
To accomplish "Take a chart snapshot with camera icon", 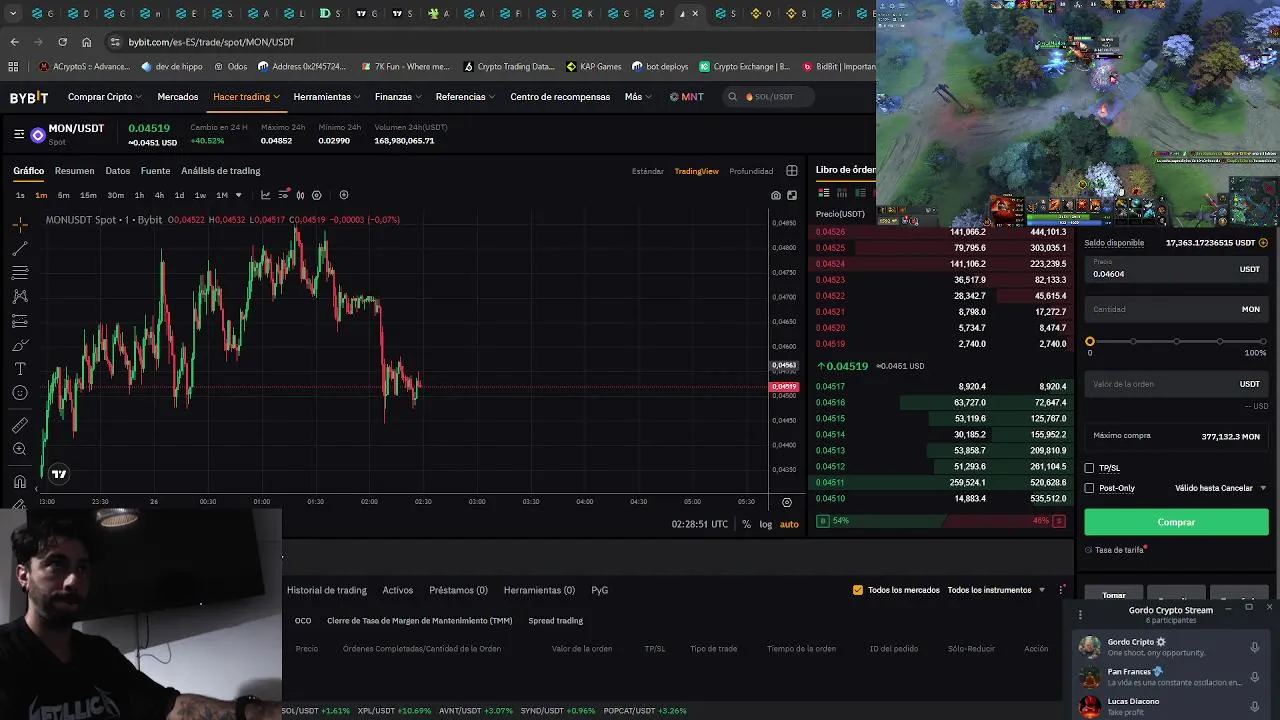I will tap(776, 195).
